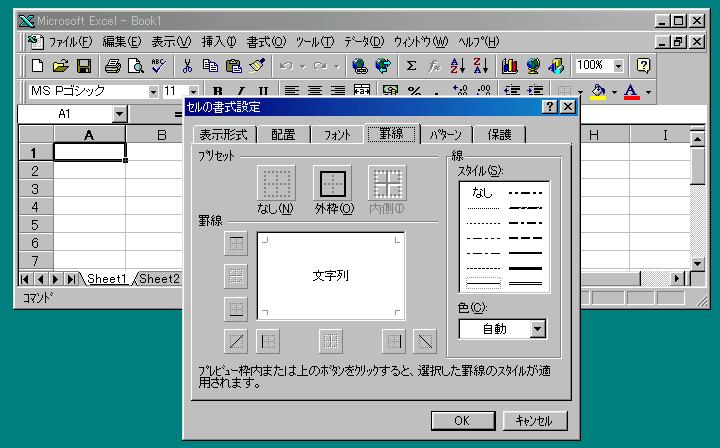Select the thickest solid line style
This screenshot has height=448, width=720.
525,268
